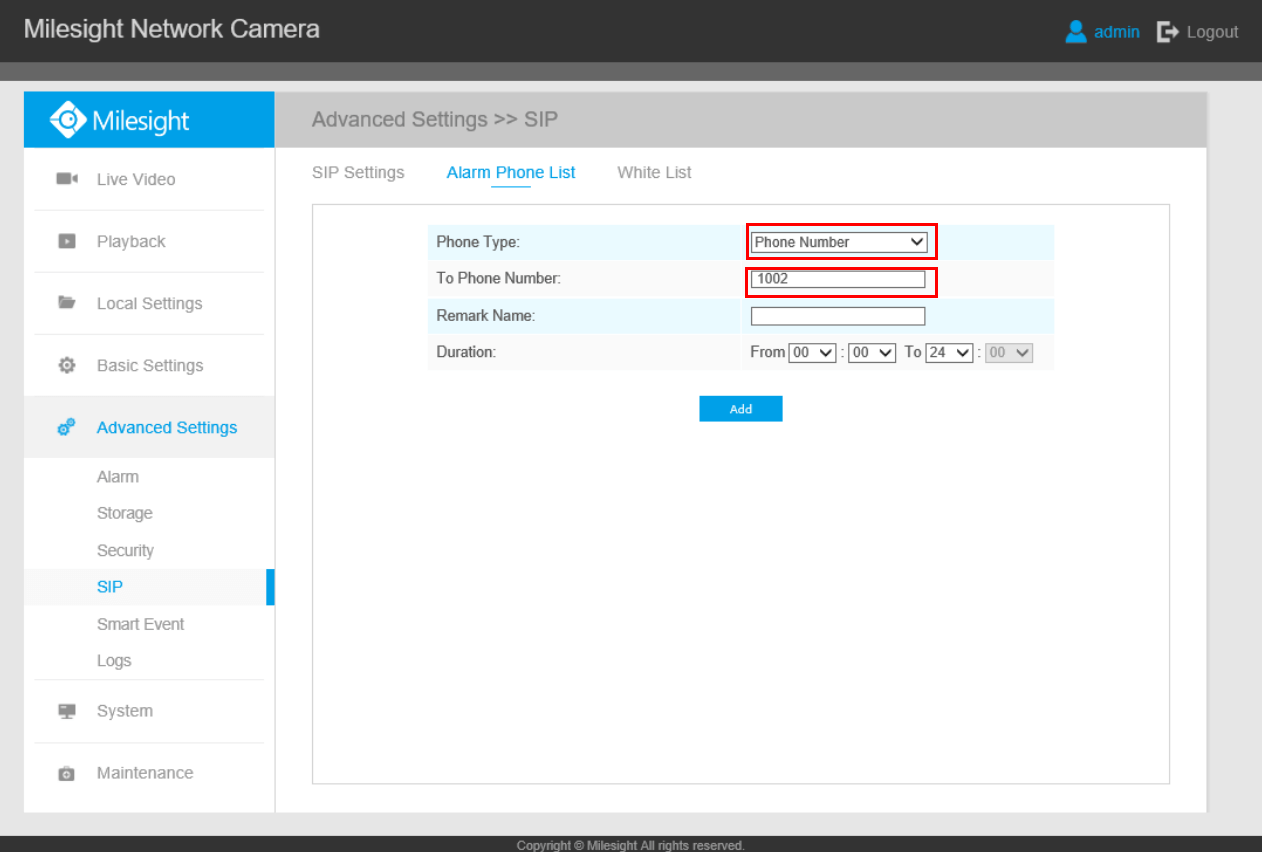This screenshot has width=1262, height=852.
Task: Click the Remark Name input field
Action: [x=838, y=316]
